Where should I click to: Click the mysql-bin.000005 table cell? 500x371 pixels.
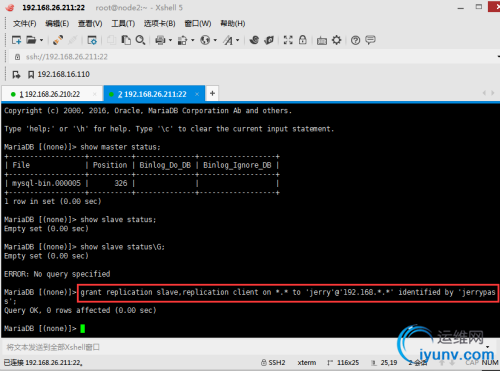pos(46,183)
